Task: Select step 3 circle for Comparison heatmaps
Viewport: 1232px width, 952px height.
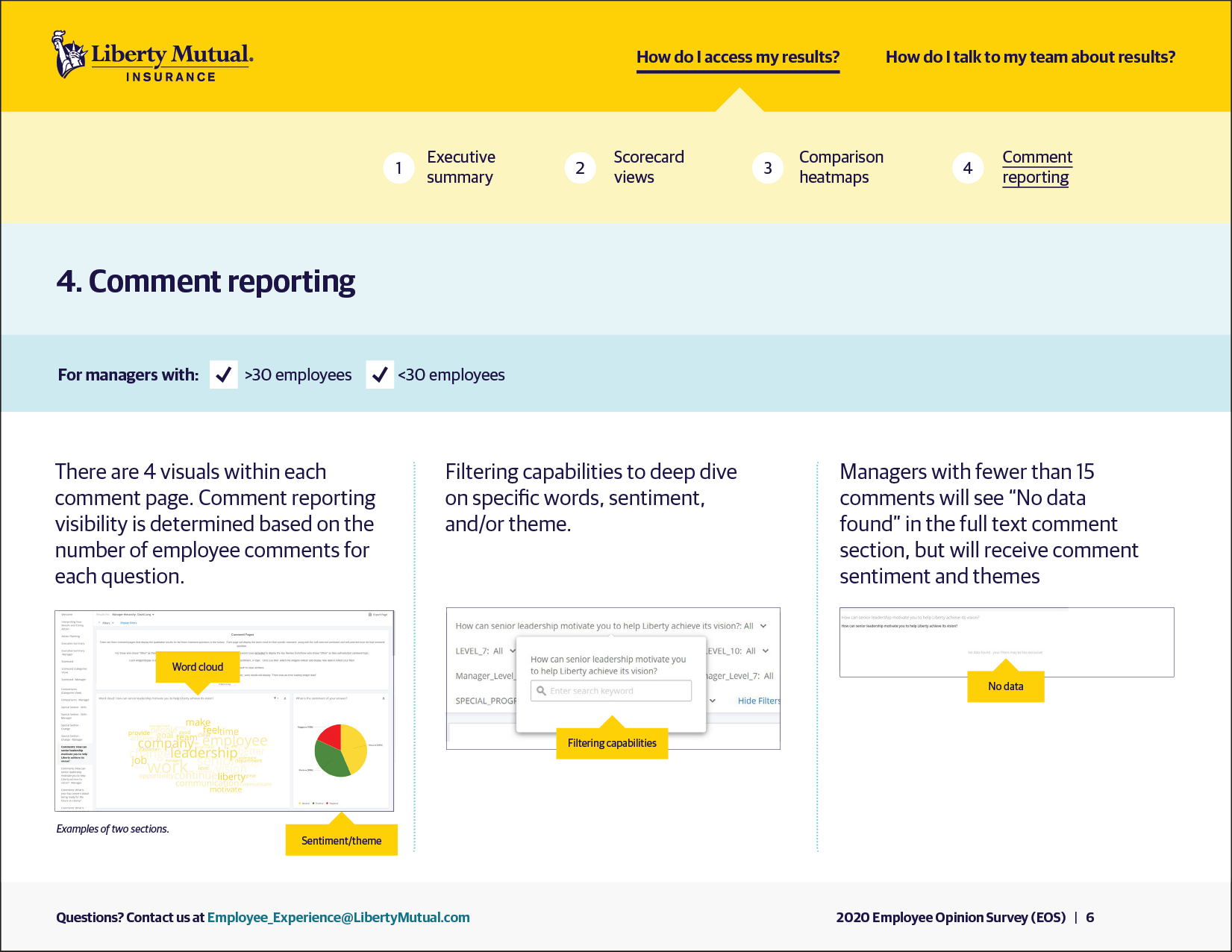Action: click(767, 168)
